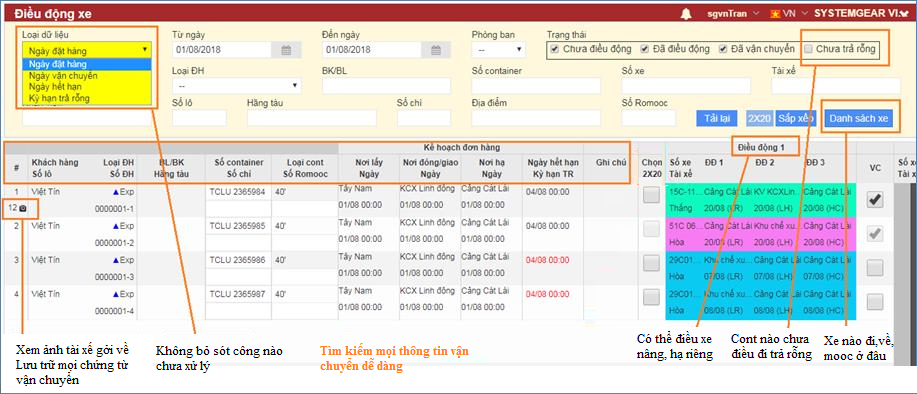This screenshot has width=917, height=394.
Task: Click blue triangle Exp icon in row 4
Action: (x=116, y=293)
